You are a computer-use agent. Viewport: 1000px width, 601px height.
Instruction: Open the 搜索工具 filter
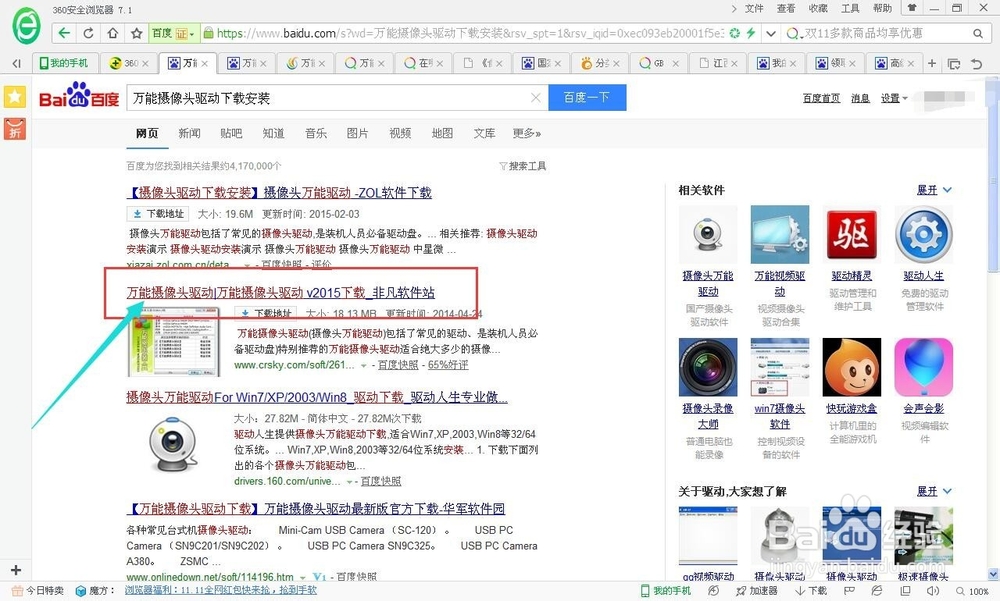pyautogui.click(x=522, y=166)
